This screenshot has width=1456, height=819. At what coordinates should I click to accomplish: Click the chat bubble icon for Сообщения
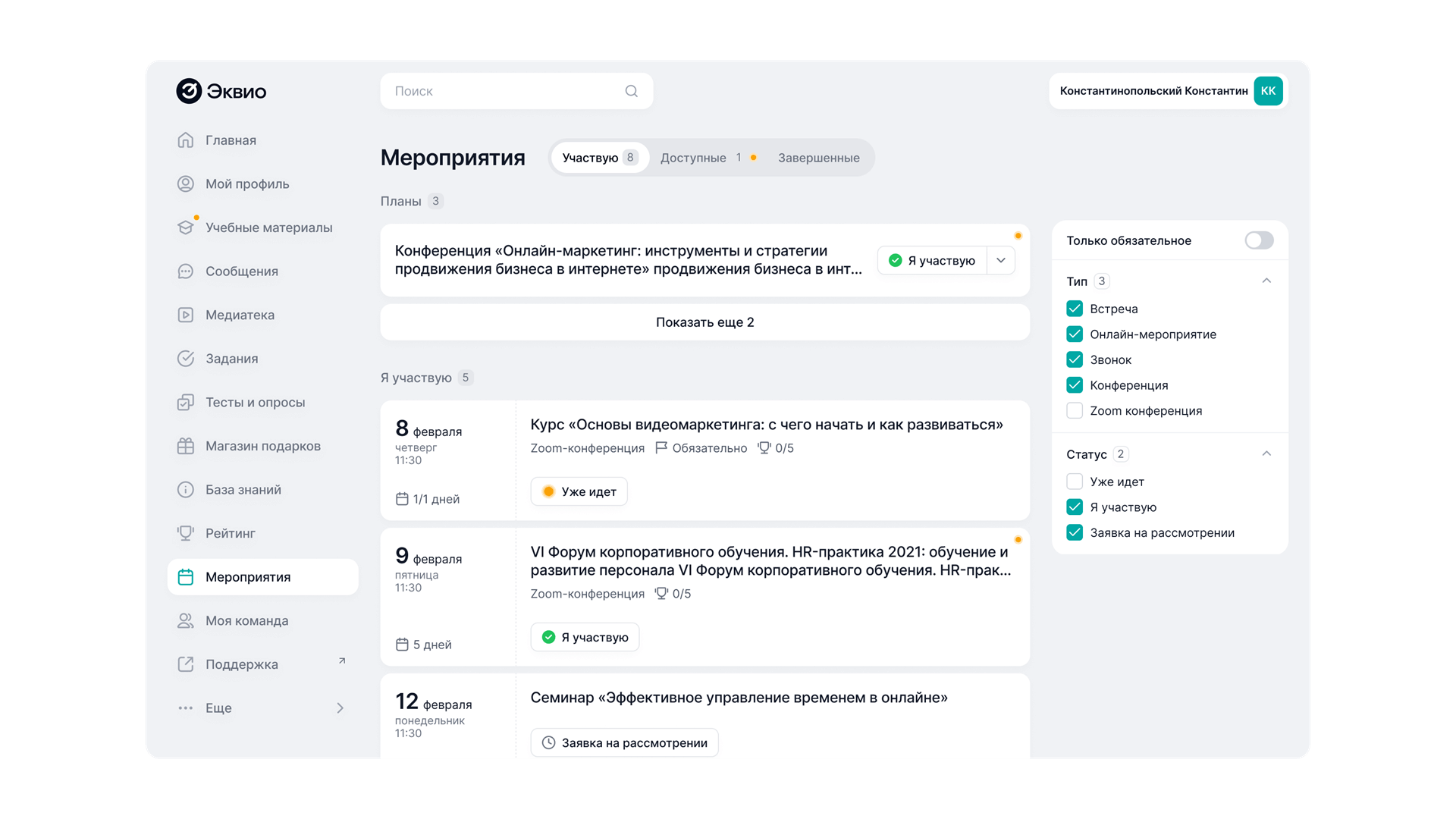186,271
